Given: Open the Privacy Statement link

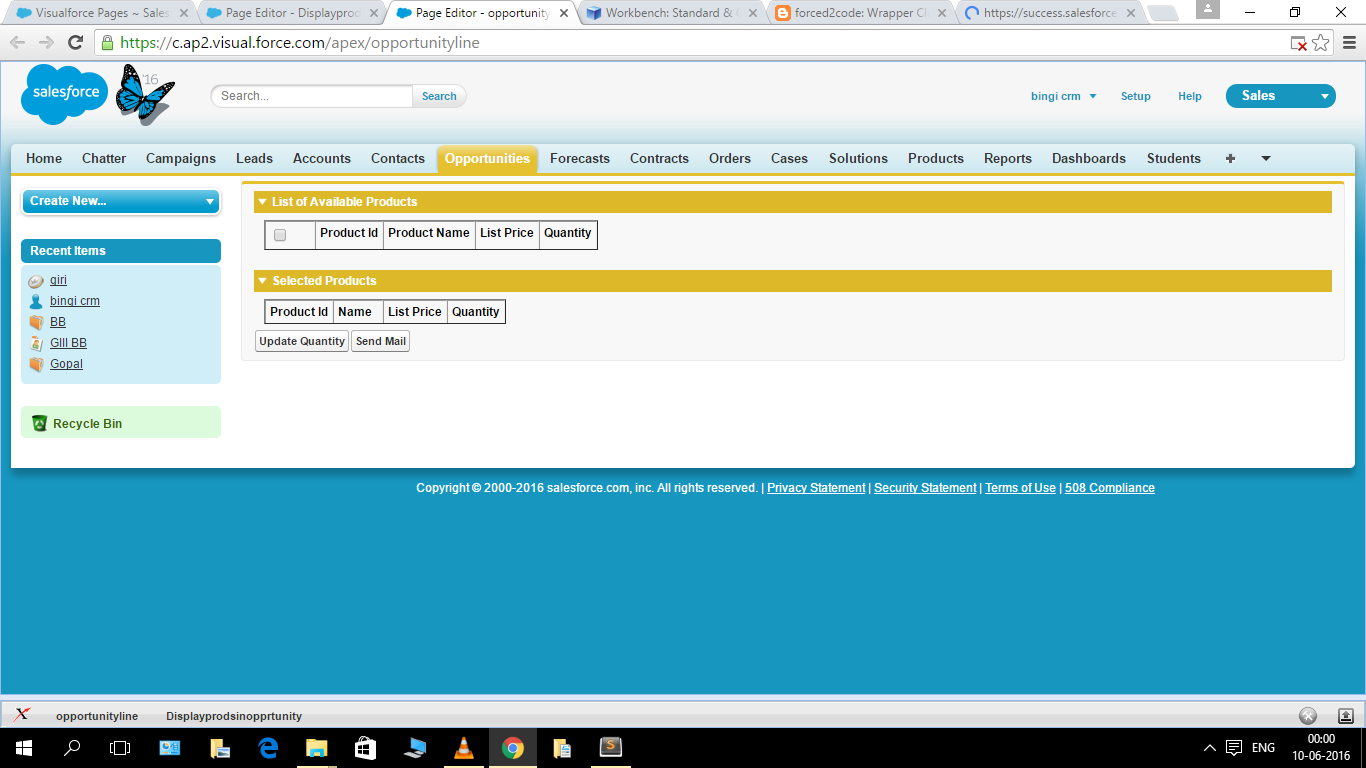Looking at the screenshot, I should [816, 488].
